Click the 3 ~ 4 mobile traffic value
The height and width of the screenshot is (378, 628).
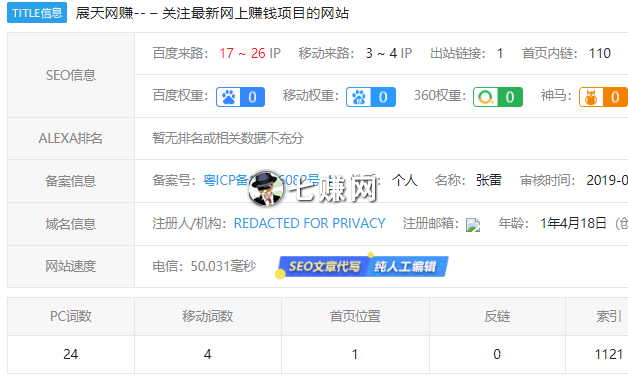pyautogui.click(x=381, y=53)
